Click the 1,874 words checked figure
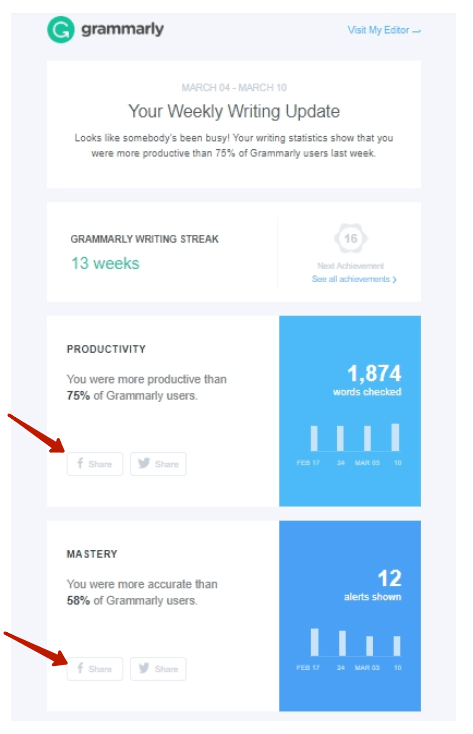This screenshot has width=473, height=734. 367,380
